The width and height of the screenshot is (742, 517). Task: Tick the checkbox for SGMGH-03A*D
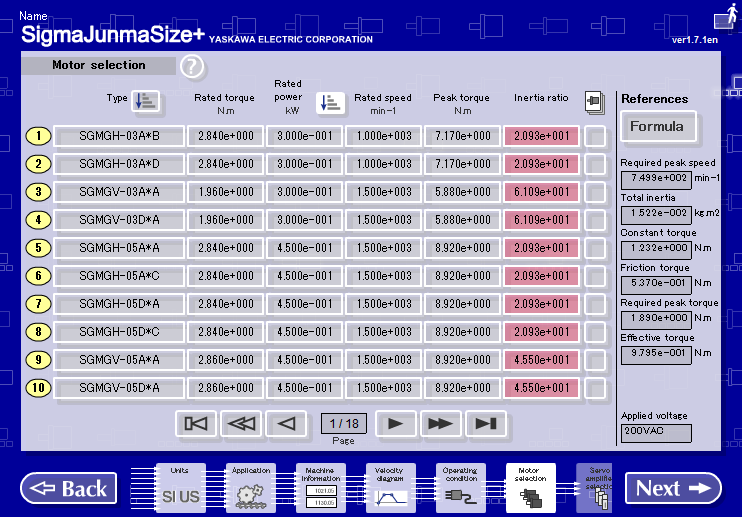click(x=595, y=164)
